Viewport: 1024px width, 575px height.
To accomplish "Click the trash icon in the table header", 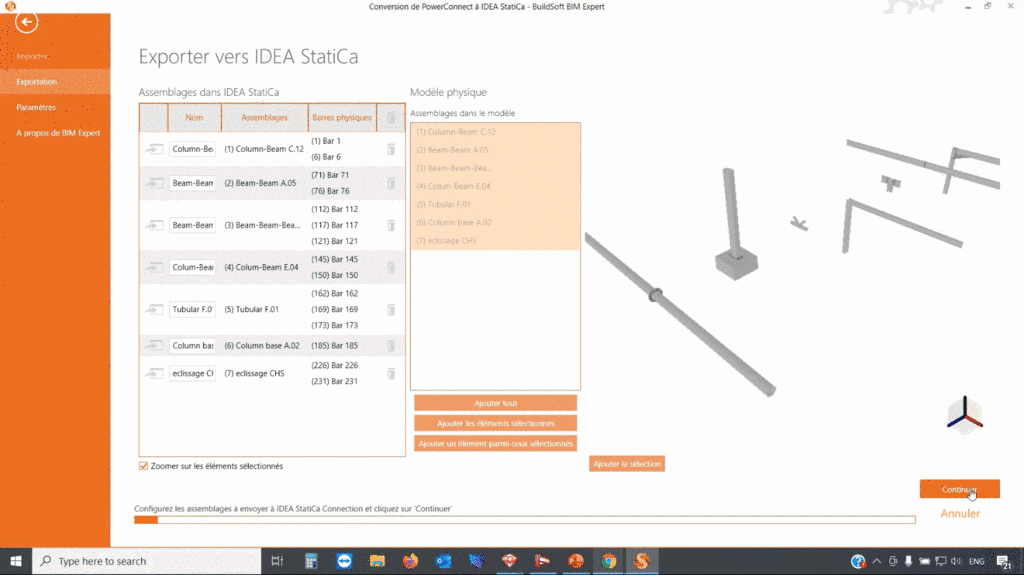I will (391, 118).
